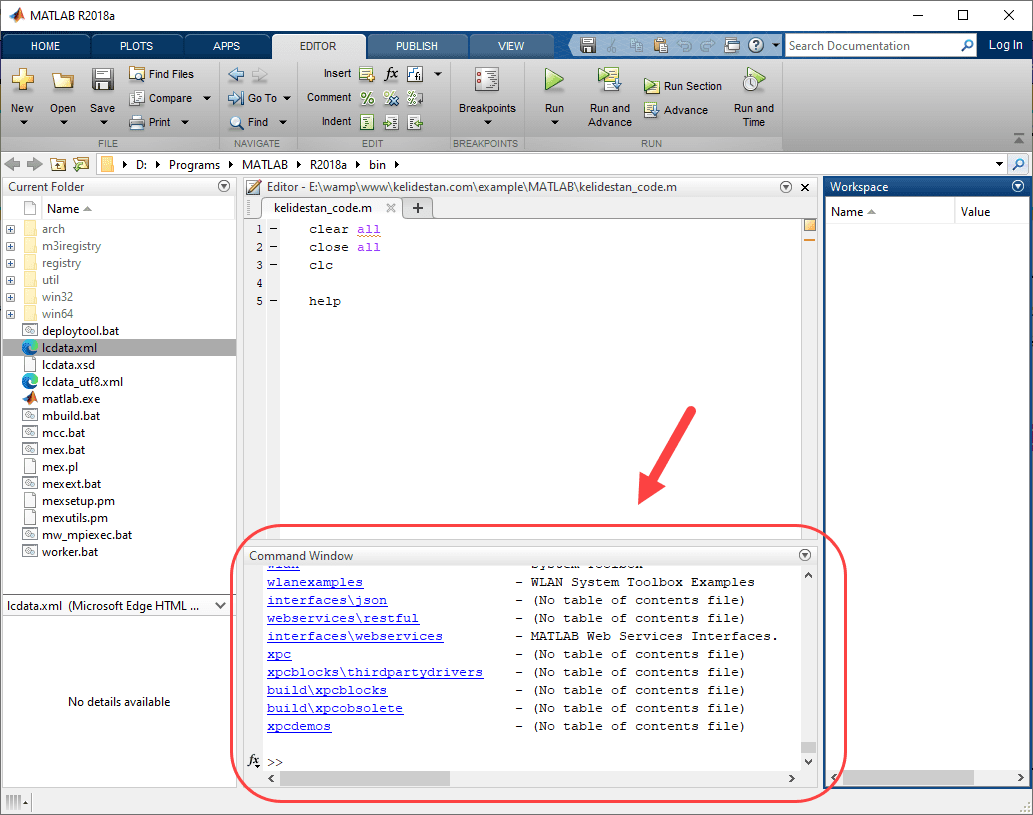Image resolution: width=1033 pixels, height=815 pixels.
Task: Expand the win32 folder
Action: pos(11,297)
